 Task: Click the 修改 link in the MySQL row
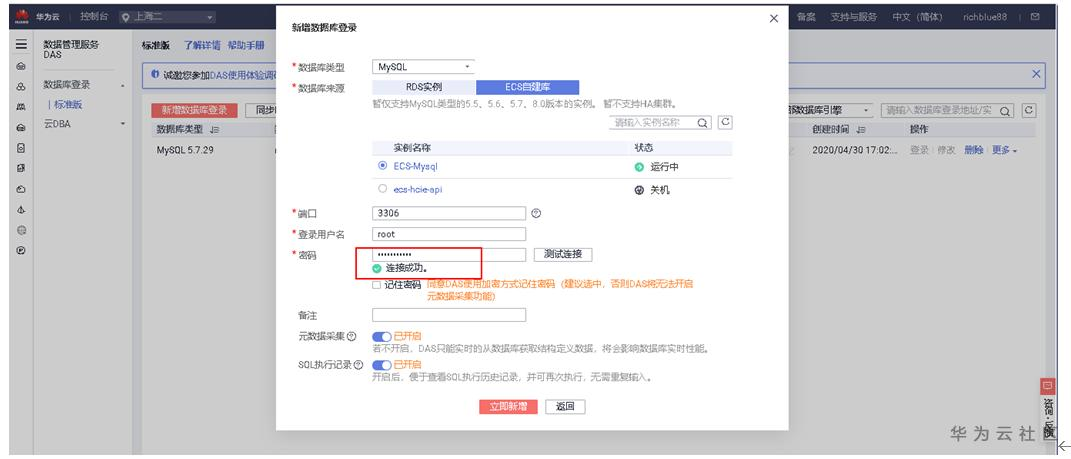(947, 150)
